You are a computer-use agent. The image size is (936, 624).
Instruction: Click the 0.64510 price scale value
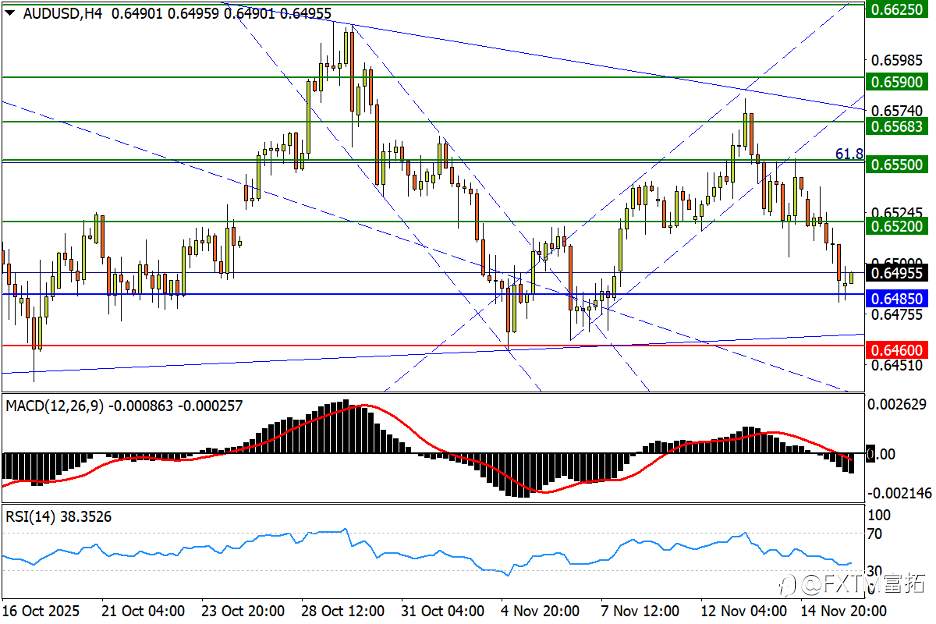coord(897,365)
